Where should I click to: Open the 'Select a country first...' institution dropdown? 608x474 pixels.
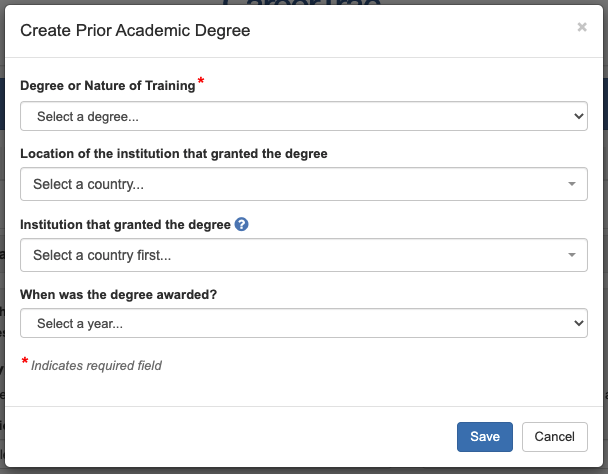303,255
